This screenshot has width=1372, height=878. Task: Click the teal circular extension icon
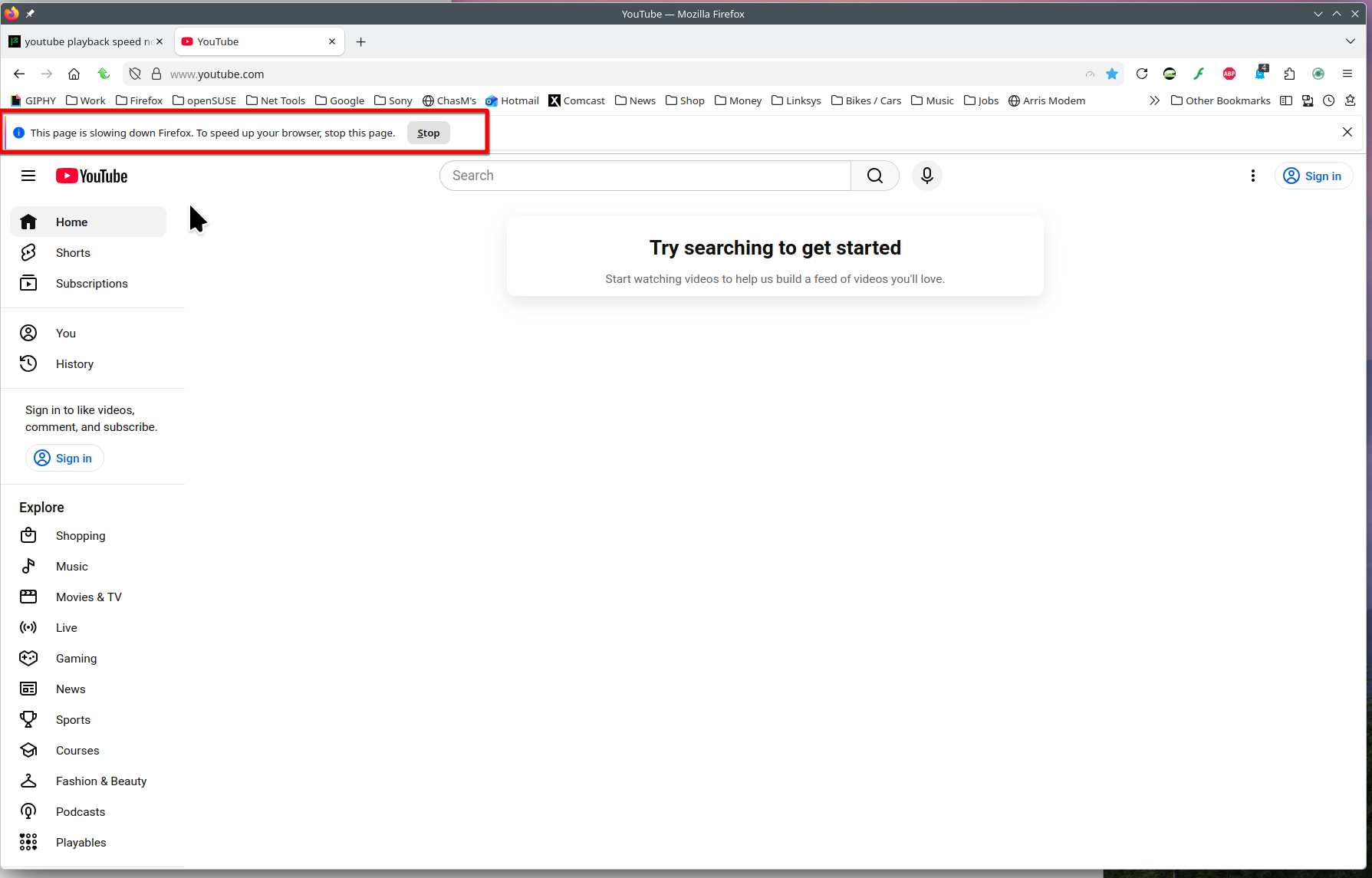pyautogui.click(x=1318, y=74)
